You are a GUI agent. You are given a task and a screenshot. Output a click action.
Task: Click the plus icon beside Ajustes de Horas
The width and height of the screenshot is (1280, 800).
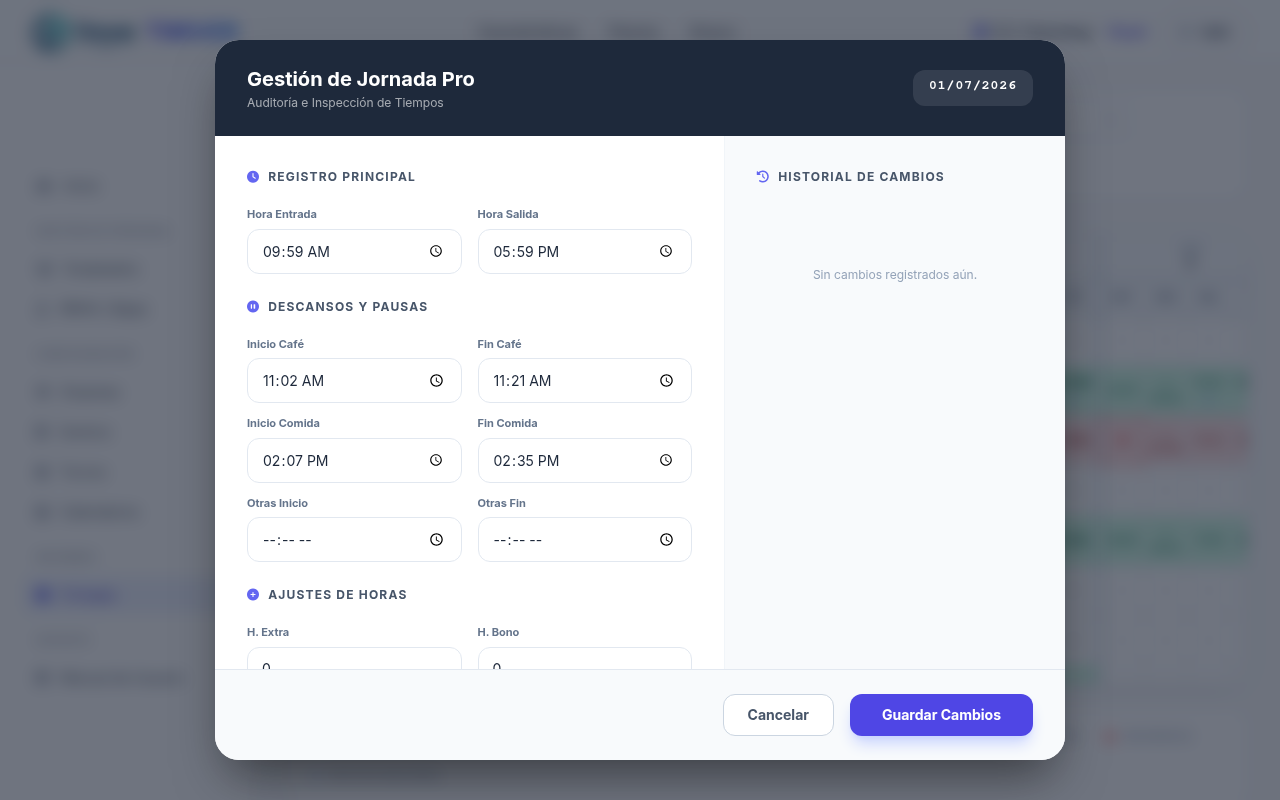tap(253, 595)
